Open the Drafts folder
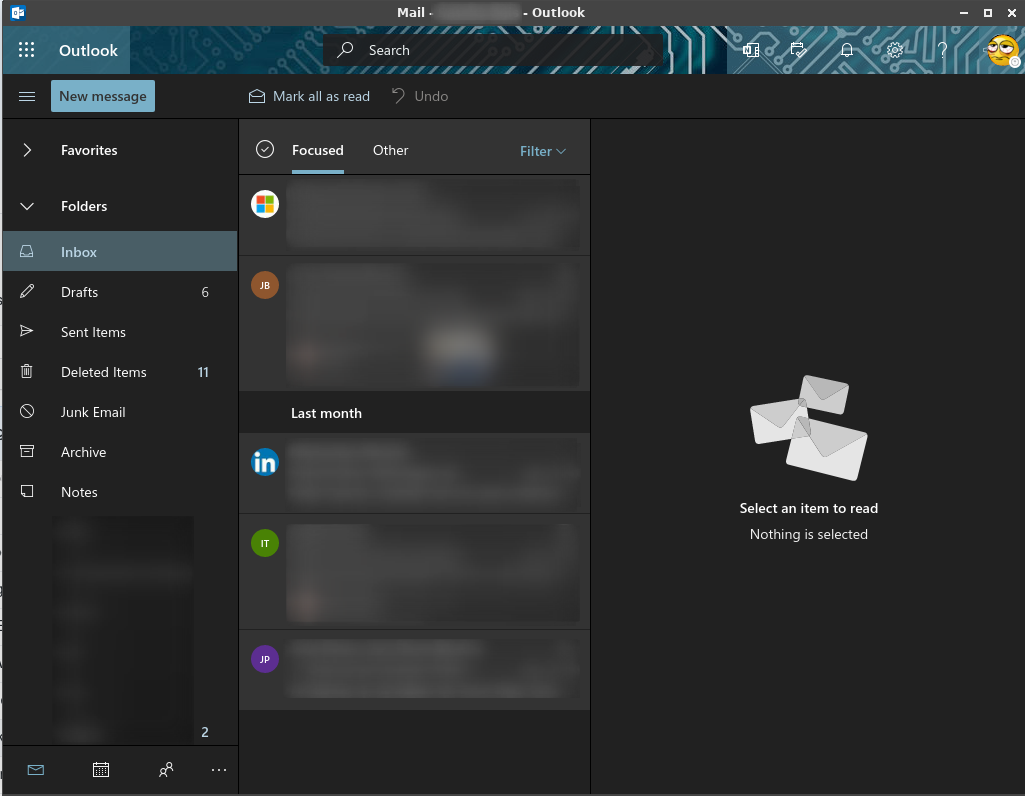 point(120,291)
